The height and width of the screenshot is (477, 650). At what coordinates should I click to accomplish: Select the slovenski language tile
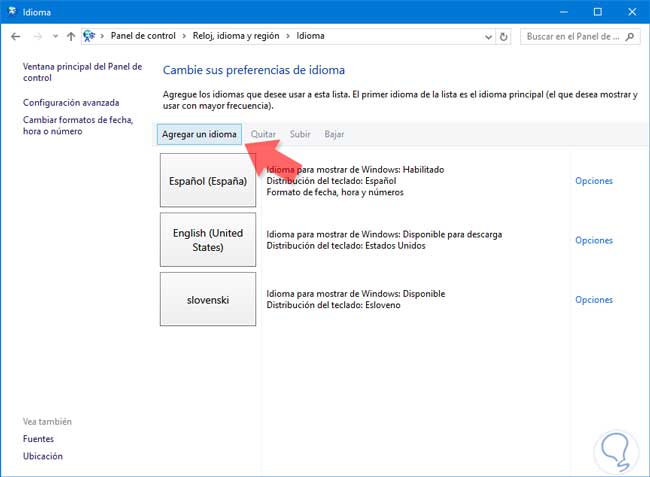(x=208, y=299)
